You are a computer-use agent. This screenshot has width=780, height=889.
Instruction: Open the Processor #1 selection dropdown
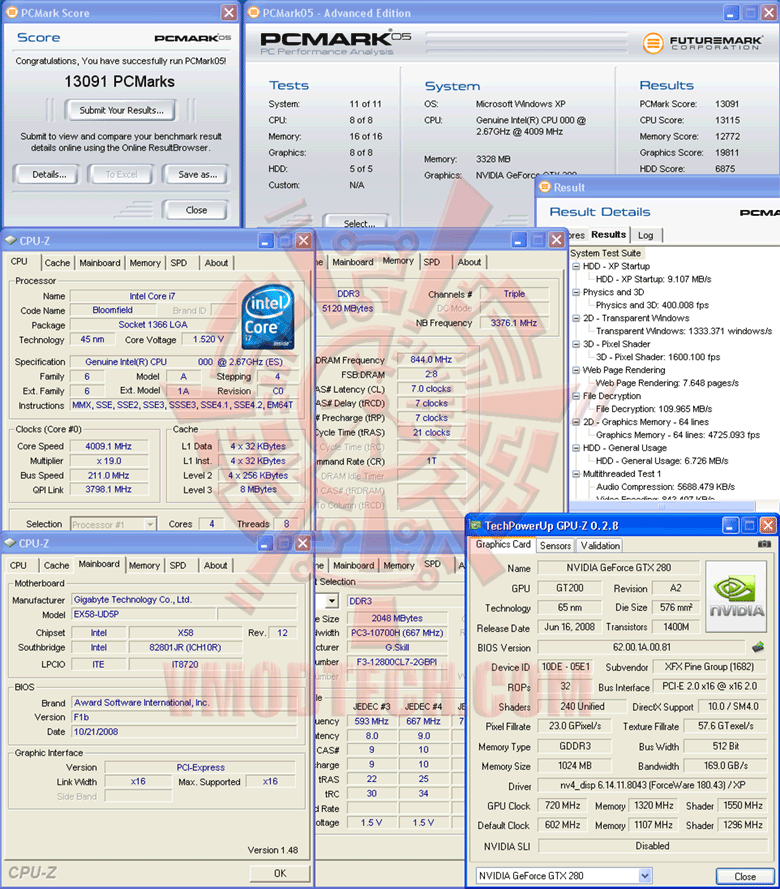[x=150, y=524]
